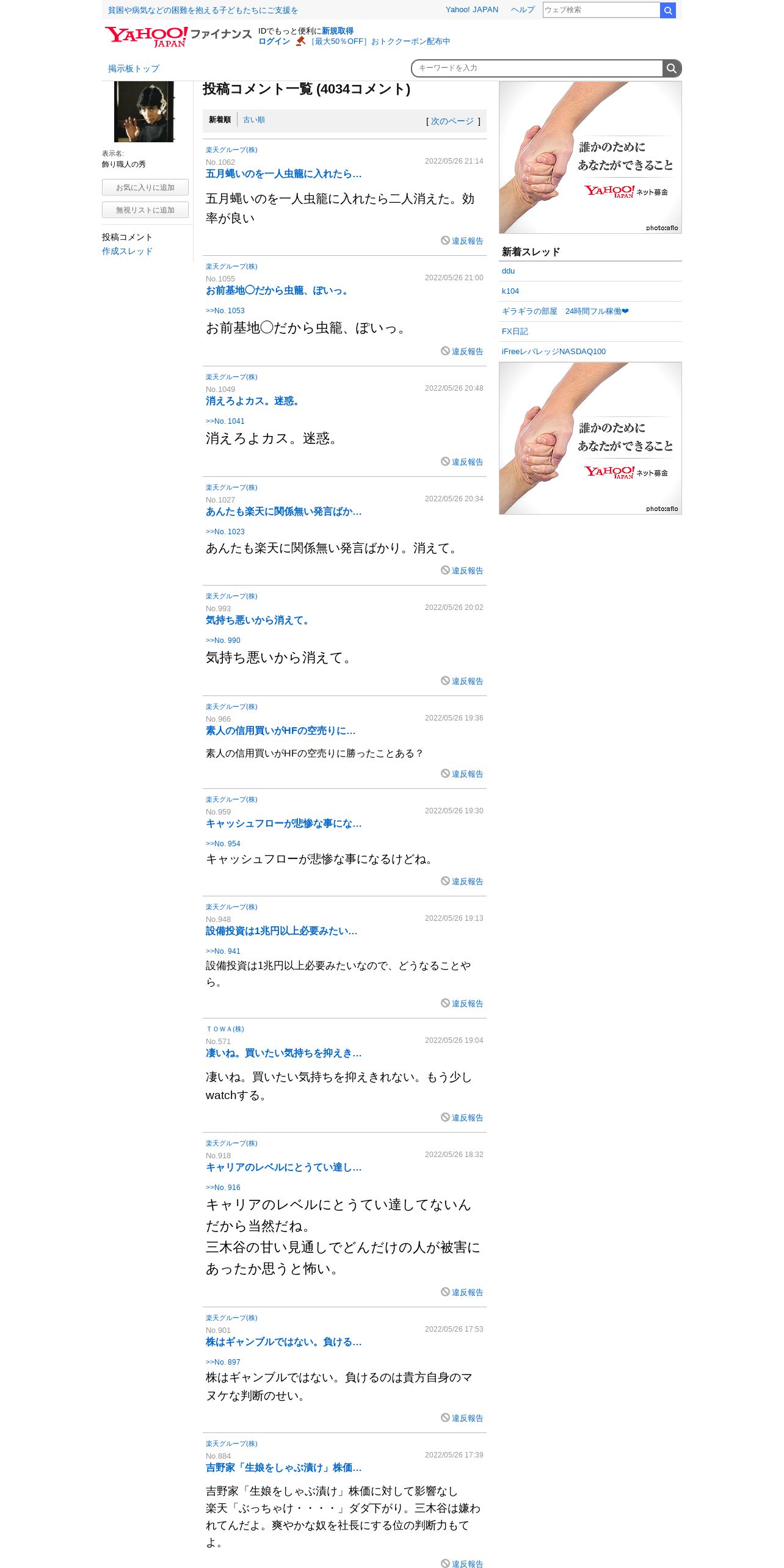The image size is (784, 1568).
Task: Click 無視リストに追加 button
Action: [x=145, y=210]
